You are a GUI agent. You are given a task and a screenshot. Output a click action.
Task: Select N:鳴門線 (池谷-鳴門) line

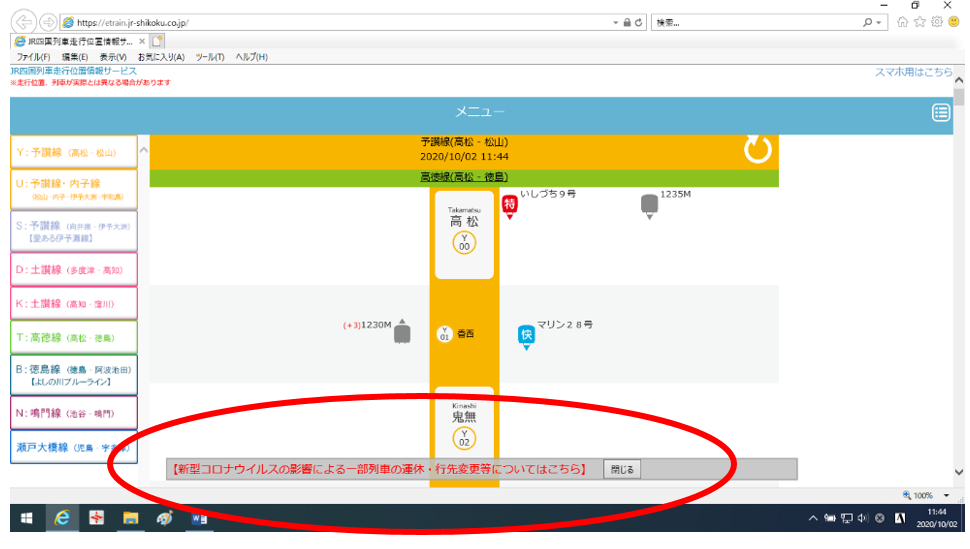pos(74,413)
